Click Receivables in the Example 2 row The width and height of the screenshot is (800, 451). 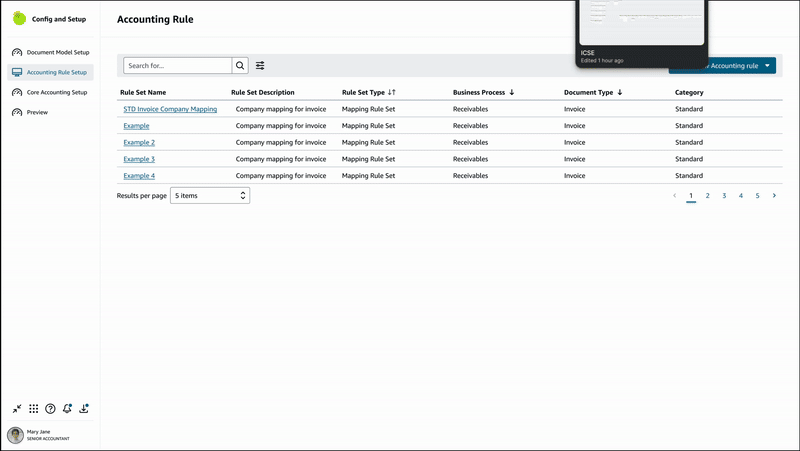click(x=470, y=142)
